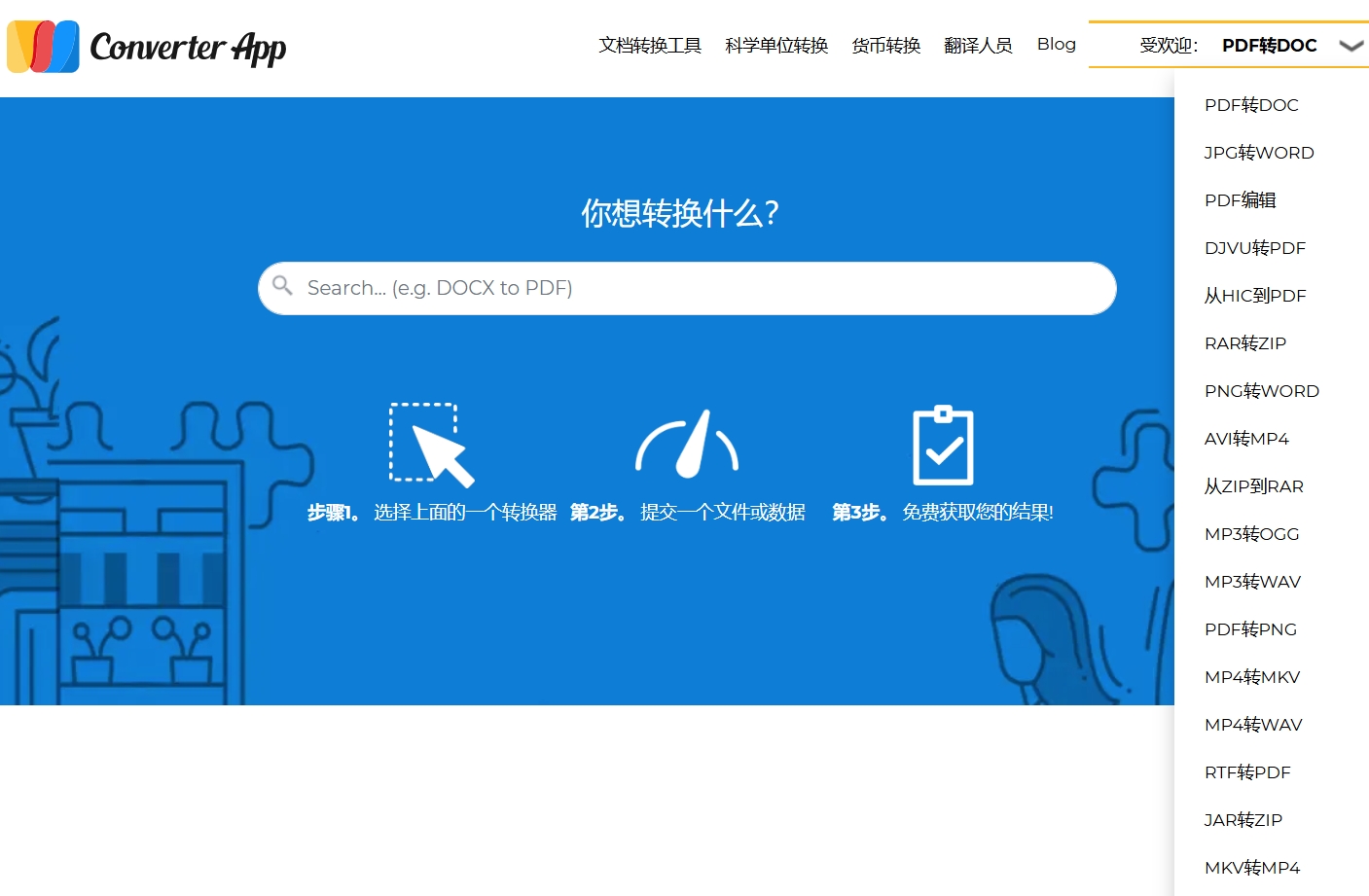Open the 翻译人员 menu item
Viewport: 1369px width, 896px height.
coord(978,46)
